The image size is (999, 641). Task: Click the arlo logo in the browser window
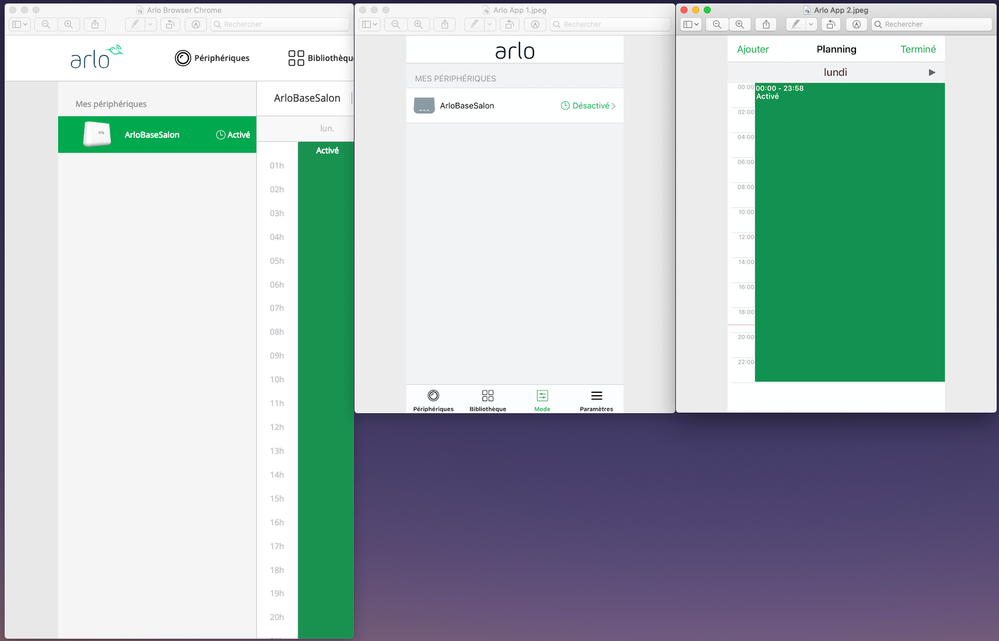(96, 57)
